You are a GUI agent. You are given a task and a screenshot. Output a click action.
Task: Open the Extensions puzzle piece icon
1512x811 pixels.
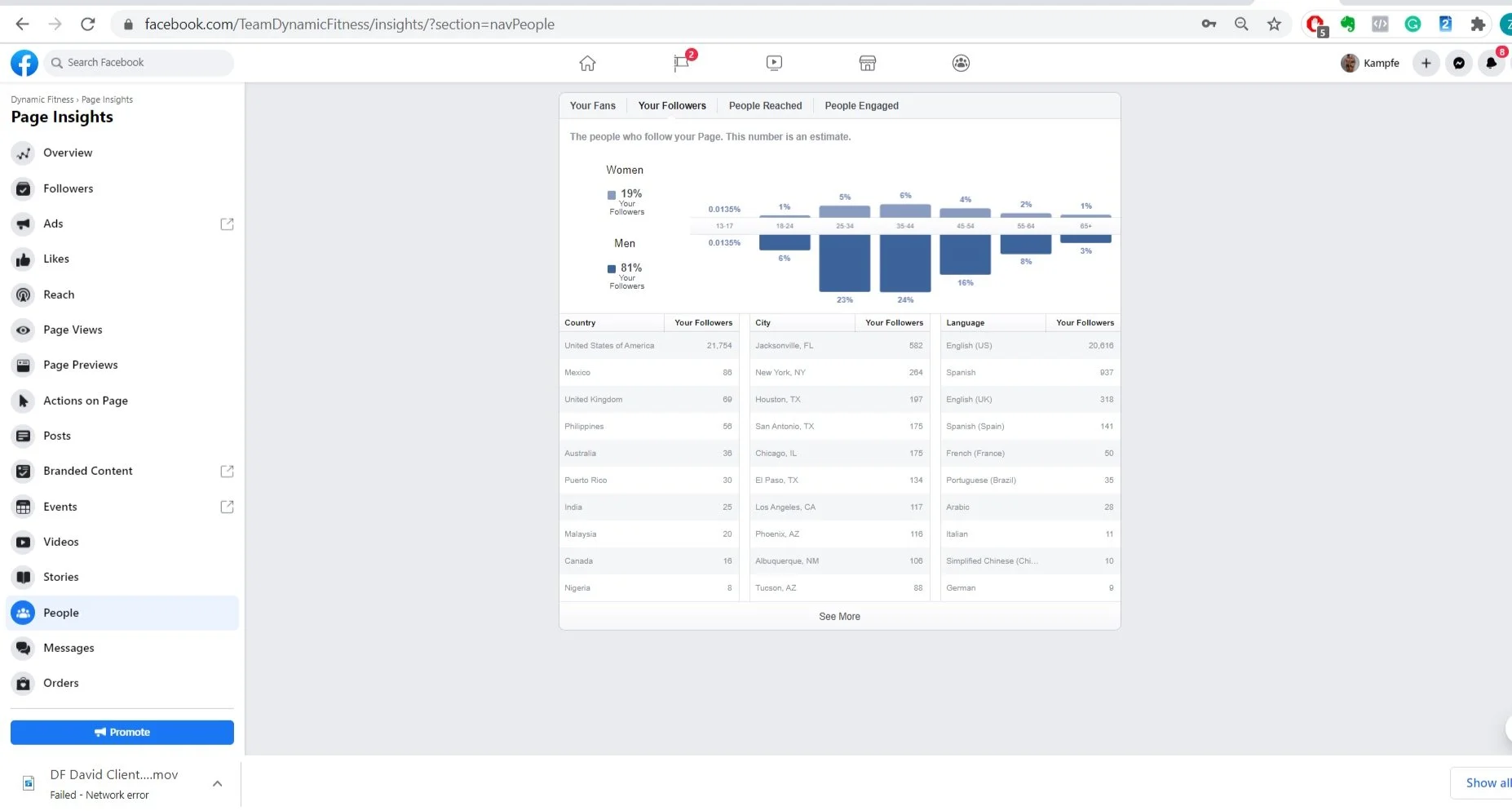pos(1478,24)
